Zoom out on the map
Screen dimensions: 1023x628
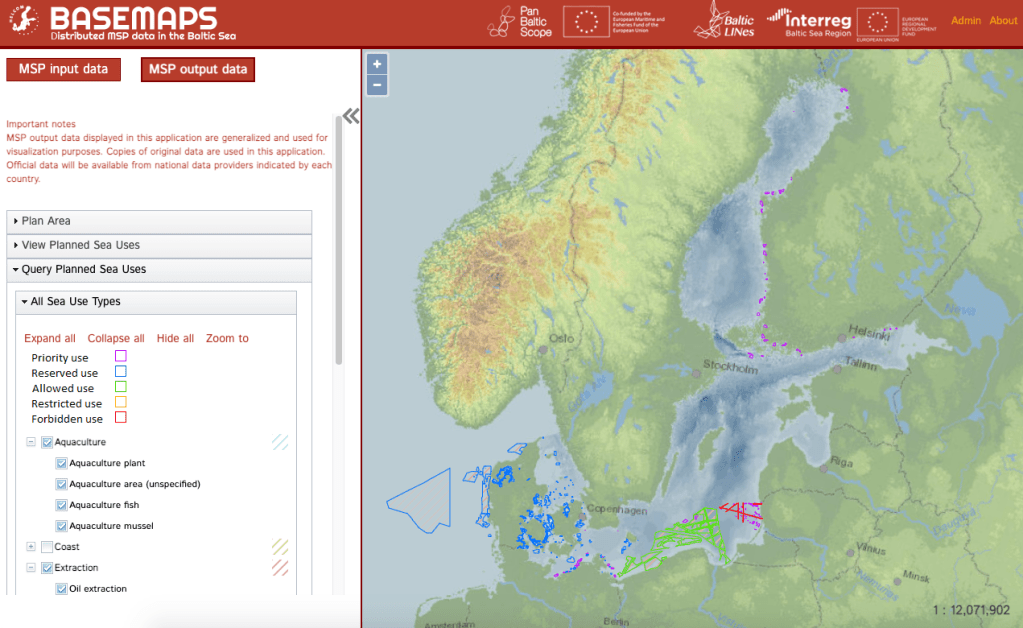click(x=377, y=85)
